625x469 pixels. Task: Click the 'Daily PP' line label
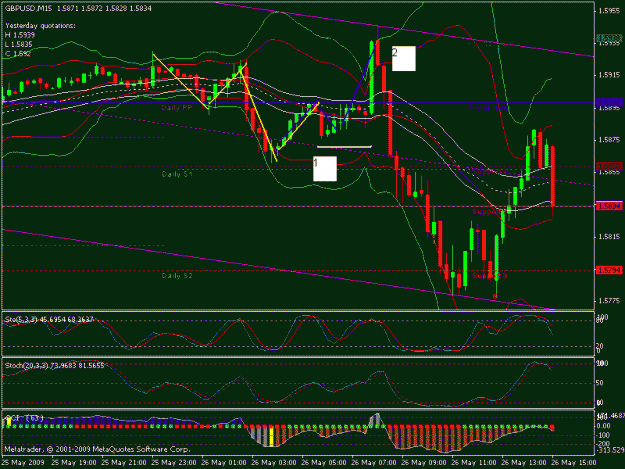[177, 108]
